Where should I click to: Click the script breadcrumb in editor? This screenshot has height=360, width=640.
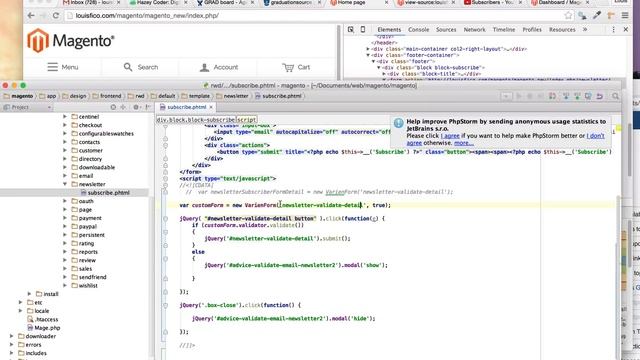[247, 120]
